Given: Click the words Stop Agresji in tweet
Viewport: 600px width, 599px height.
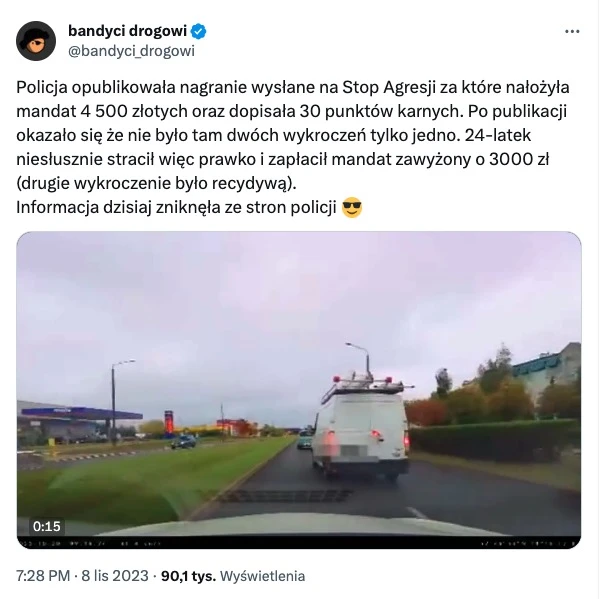Looking at the screenshot, I should click(x=389, y=87).
